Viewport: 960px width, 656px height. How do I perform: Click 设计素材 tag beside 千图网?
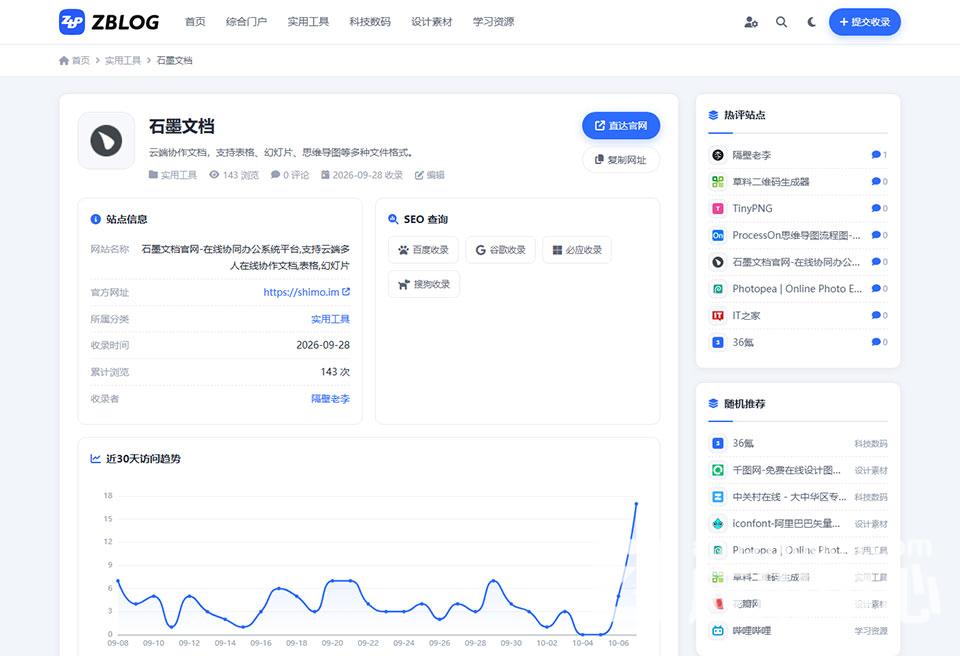871,470
